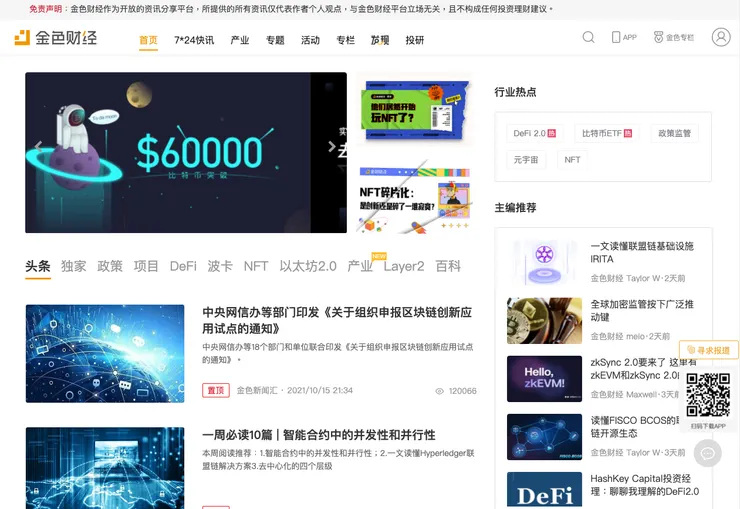Click the 免责声明 label in top banner

45,9
